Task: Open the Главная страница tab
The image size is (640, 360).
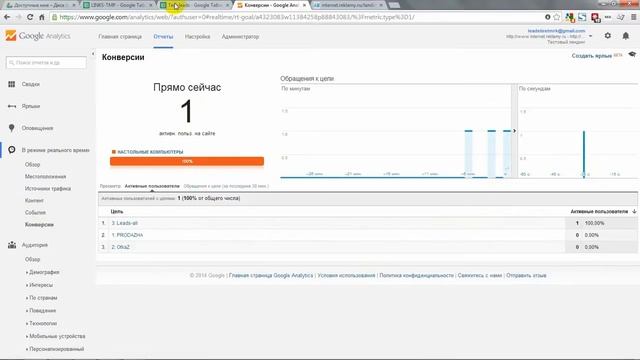Action: pos(120,37)
